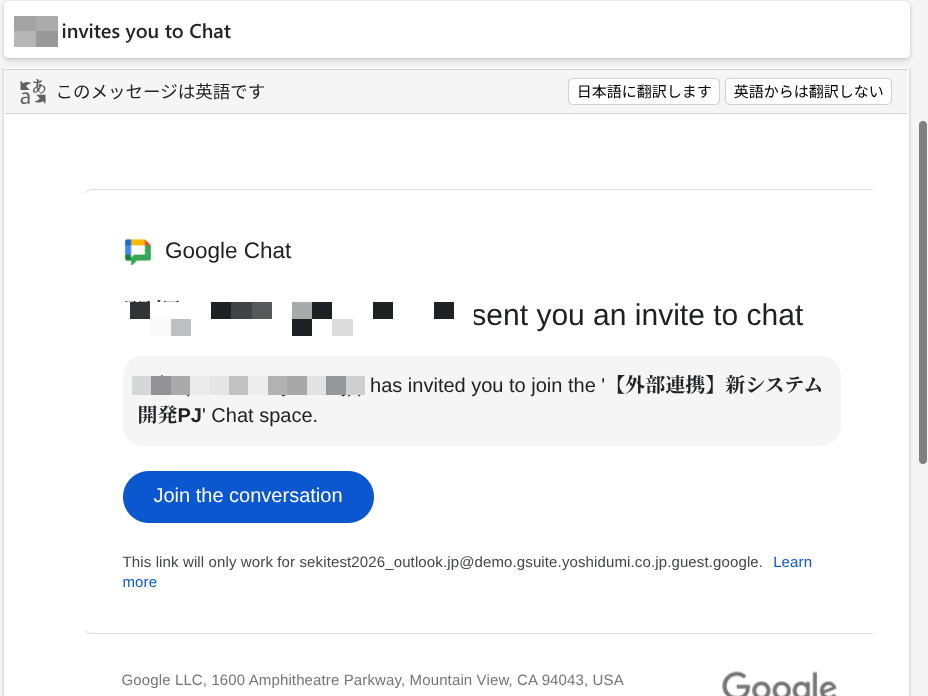
Task: Click the Google LLC address footer text
Action: (372, 680)
